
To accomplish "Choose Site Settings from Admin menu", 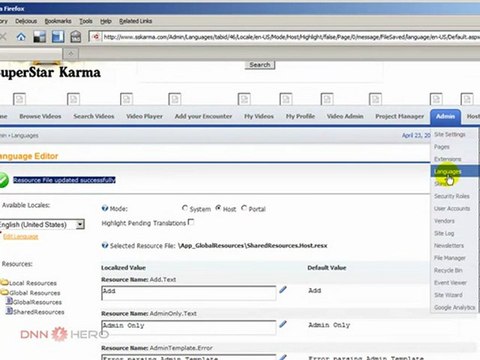I will coord(450,134).
